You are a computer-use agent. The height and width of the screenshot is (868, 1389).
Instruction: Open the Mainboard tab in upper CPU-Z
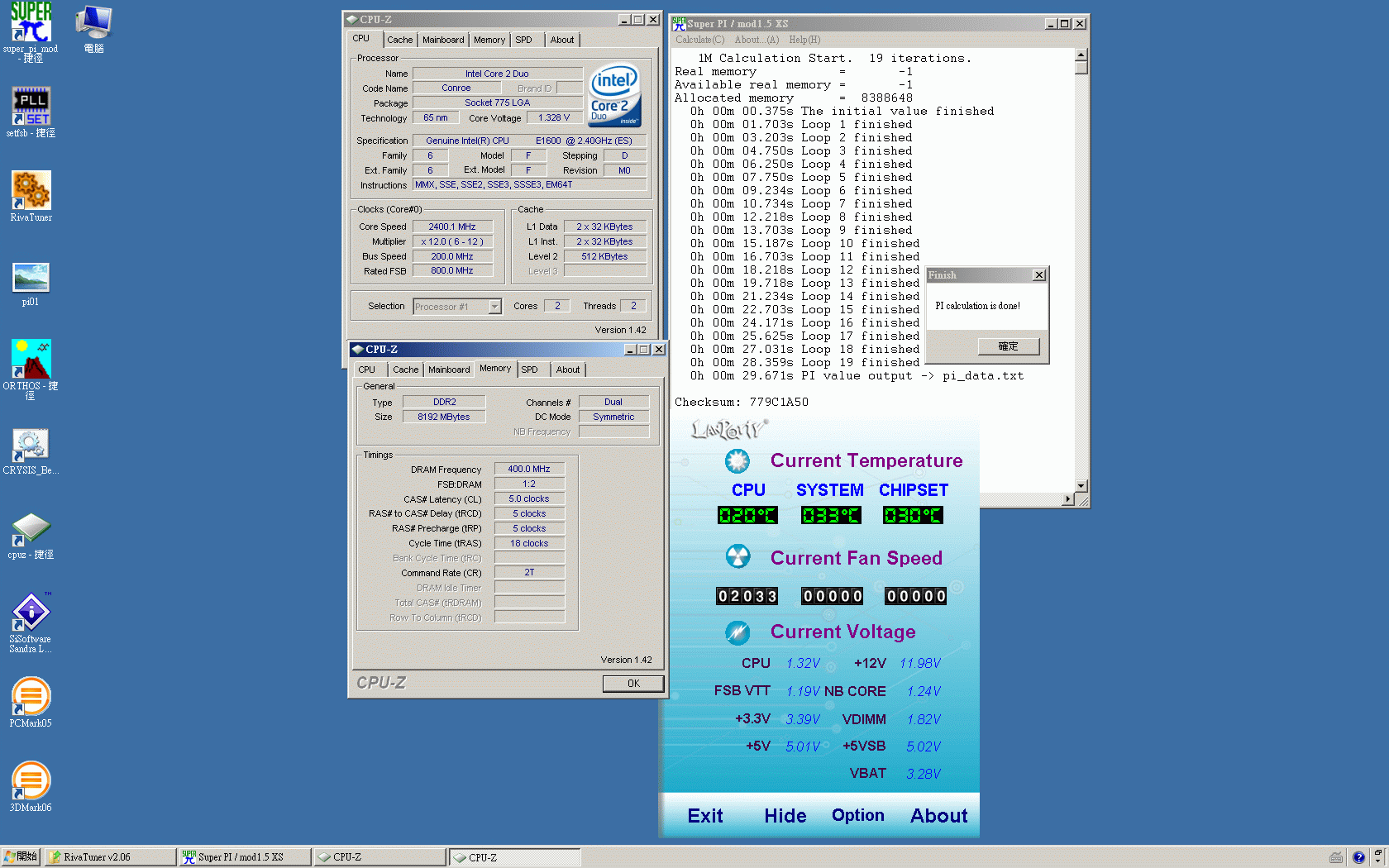click(443, 40)
